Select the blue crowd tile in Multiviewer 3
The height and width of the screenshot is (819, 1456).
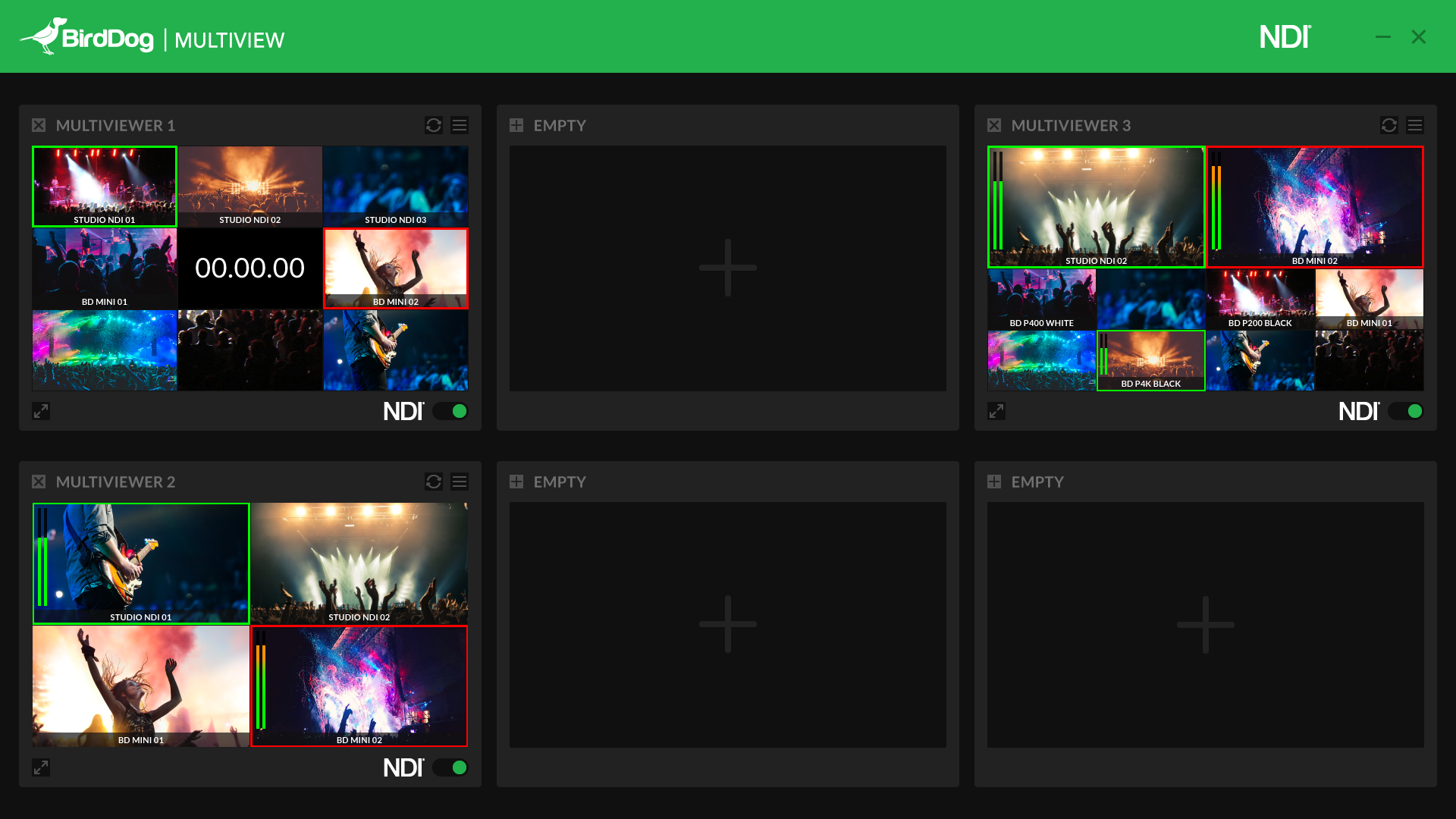[1151, 300]
